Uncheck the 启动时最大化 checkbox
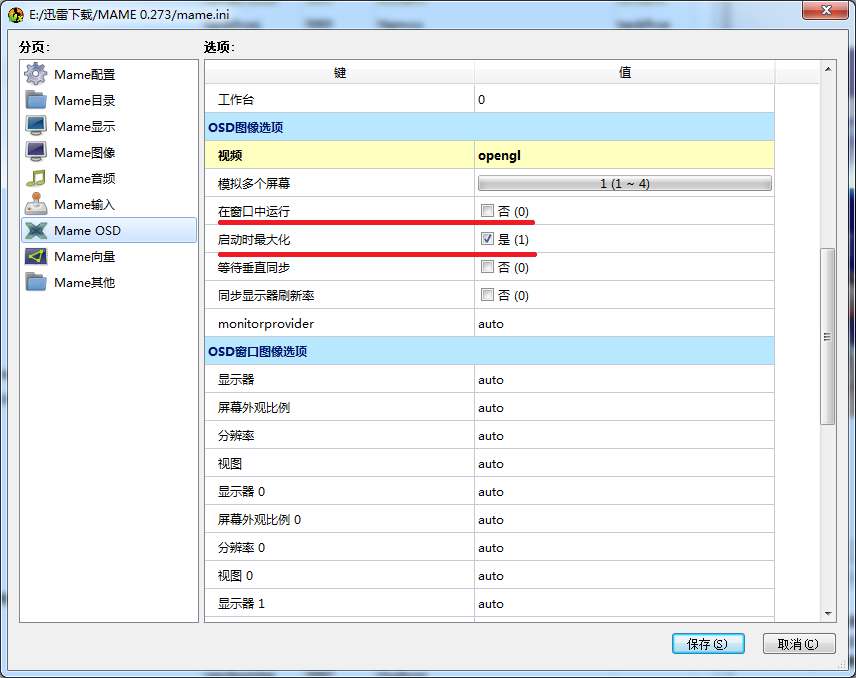 tap(487, 240)
